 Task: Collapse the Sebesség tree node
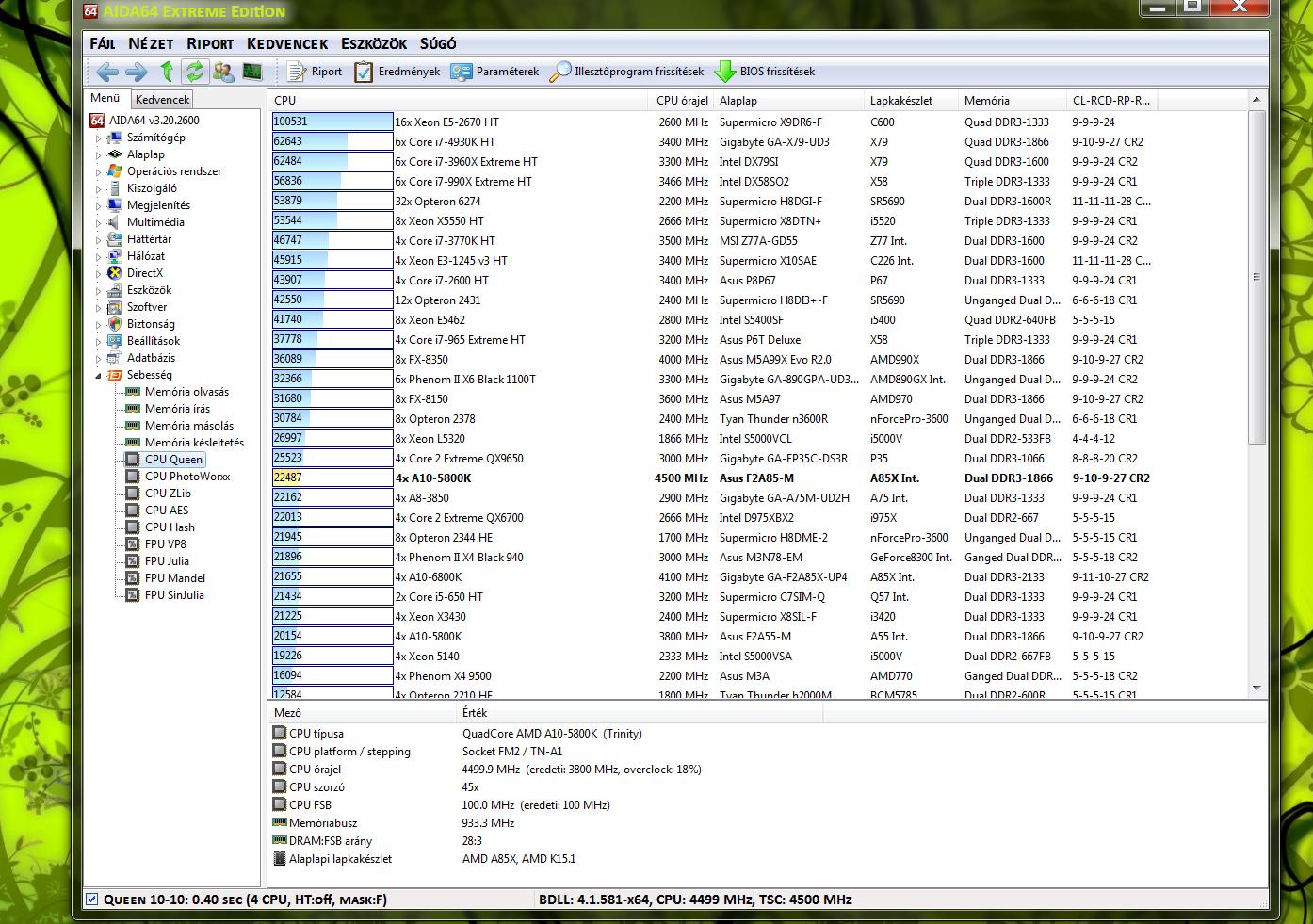tap(97, 376)
